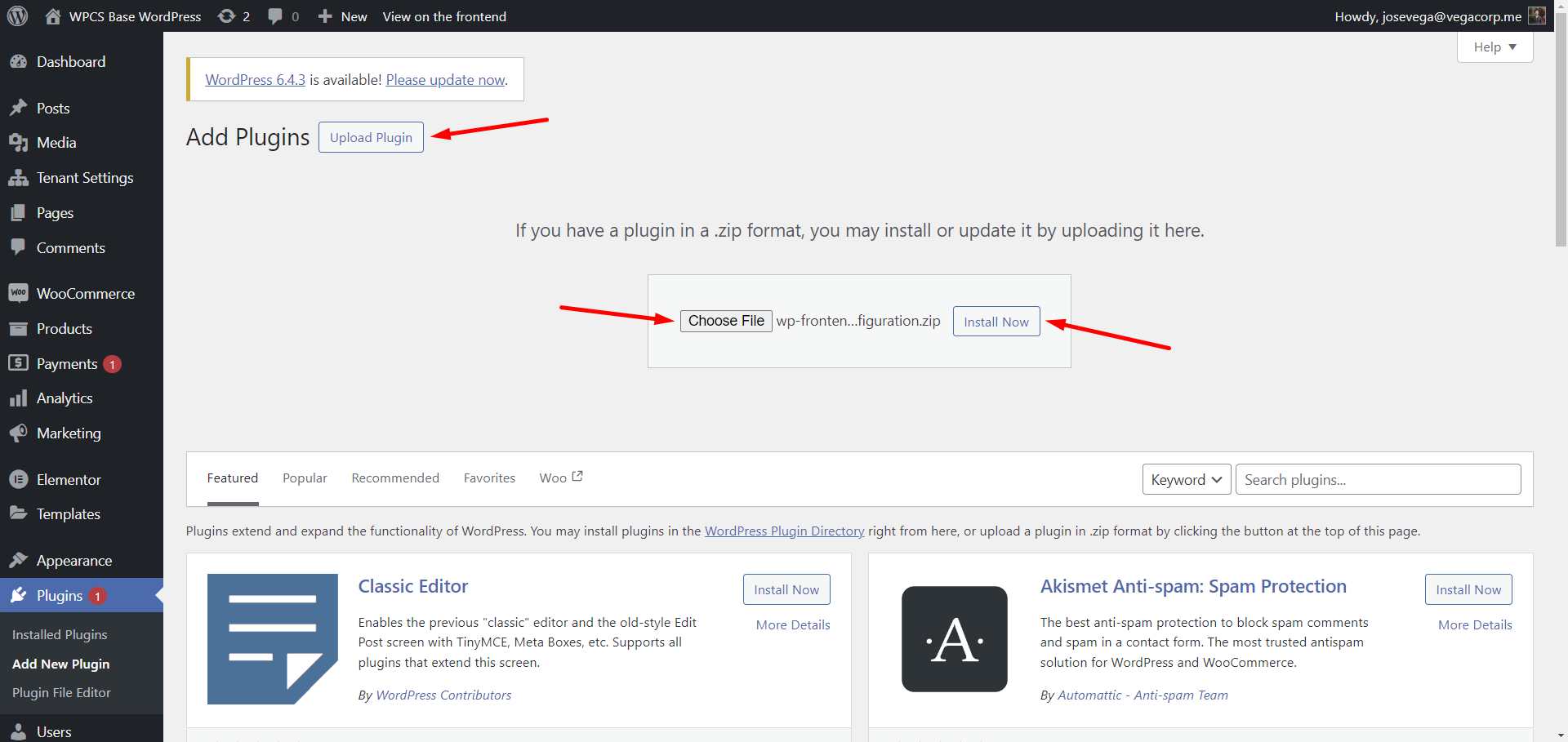The image size is (1568, 742).
Task: Click the Classic Editor plugin thumbnail
Action: (x=273, y=639)
